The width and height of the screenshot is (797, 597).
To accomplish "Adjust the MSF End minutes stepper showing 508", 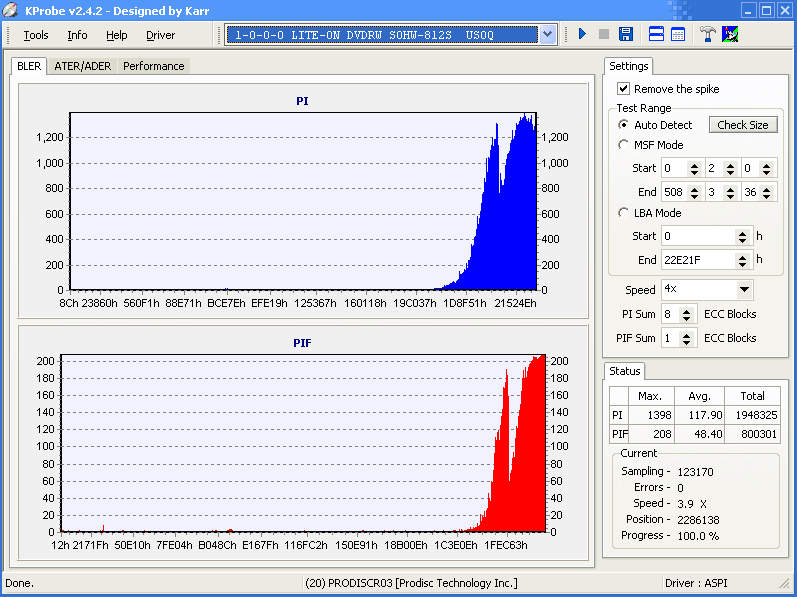I will [x=694, y=192].
